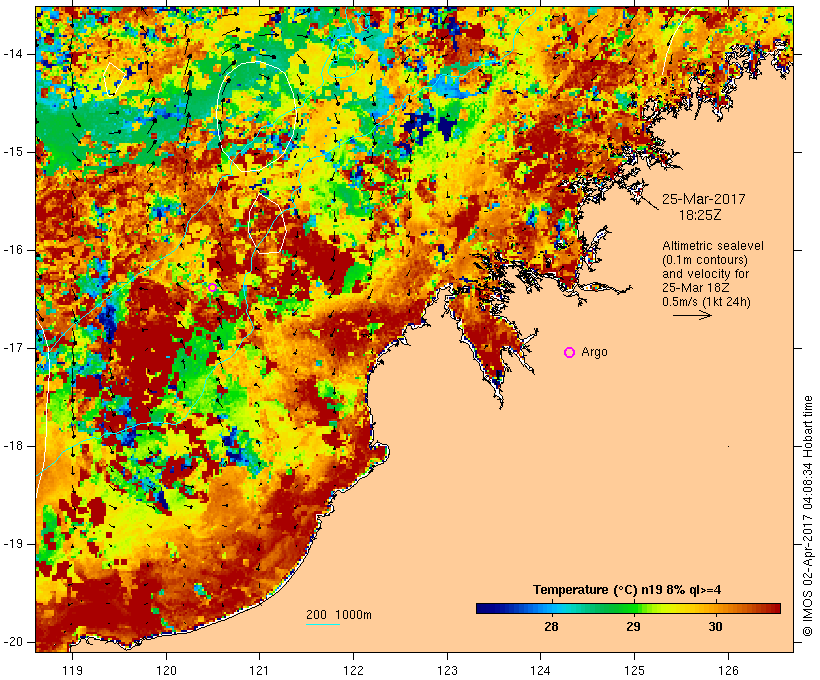Image resolution: width=820 pixels, height=680 pixels.
Task: Click the latitude axis label '-18'
Action: [x=12, y=446]
